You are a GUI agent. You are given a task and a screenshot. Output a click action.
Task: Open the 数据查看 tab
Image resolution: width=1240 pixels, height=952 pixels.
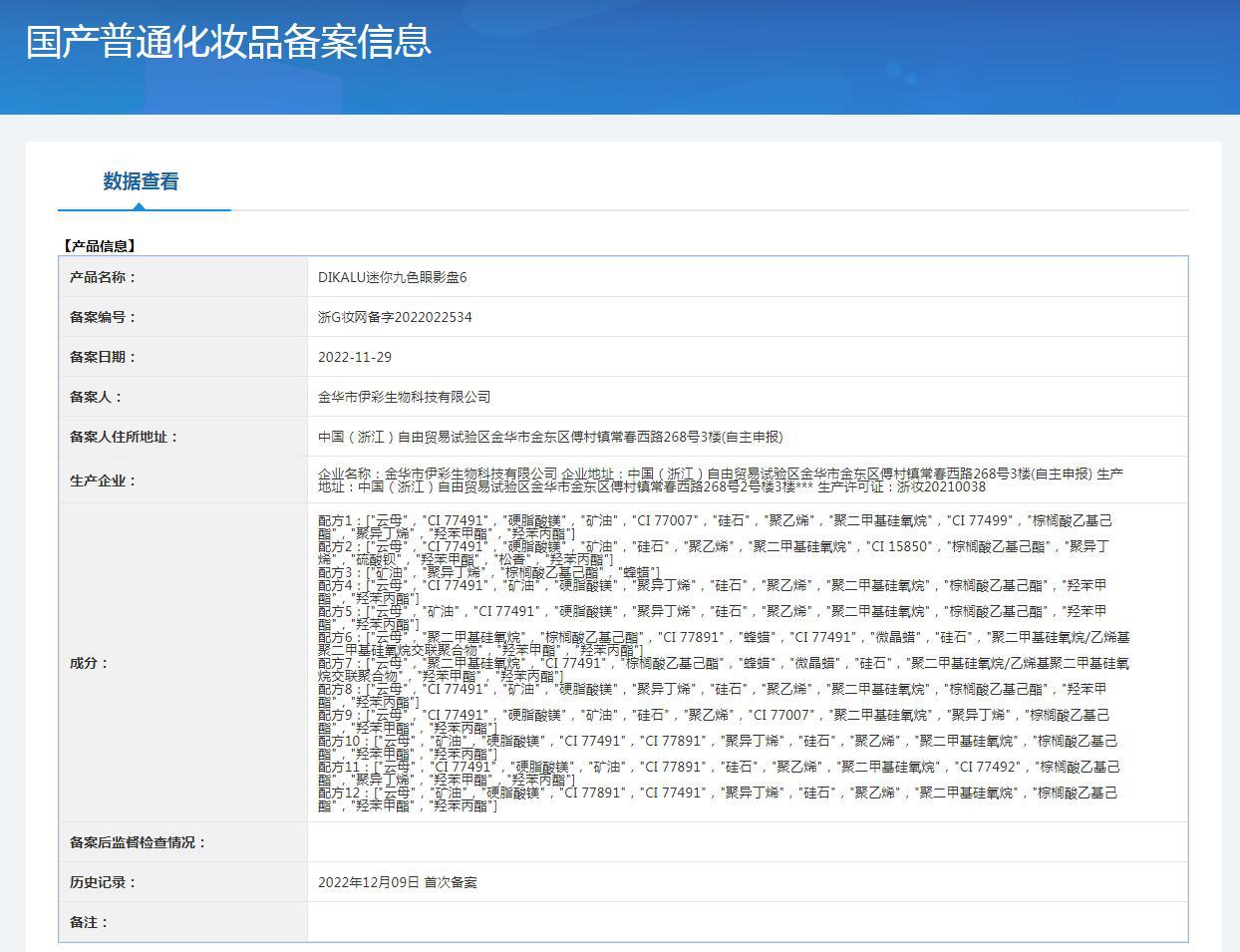click(x=142, y=181)
